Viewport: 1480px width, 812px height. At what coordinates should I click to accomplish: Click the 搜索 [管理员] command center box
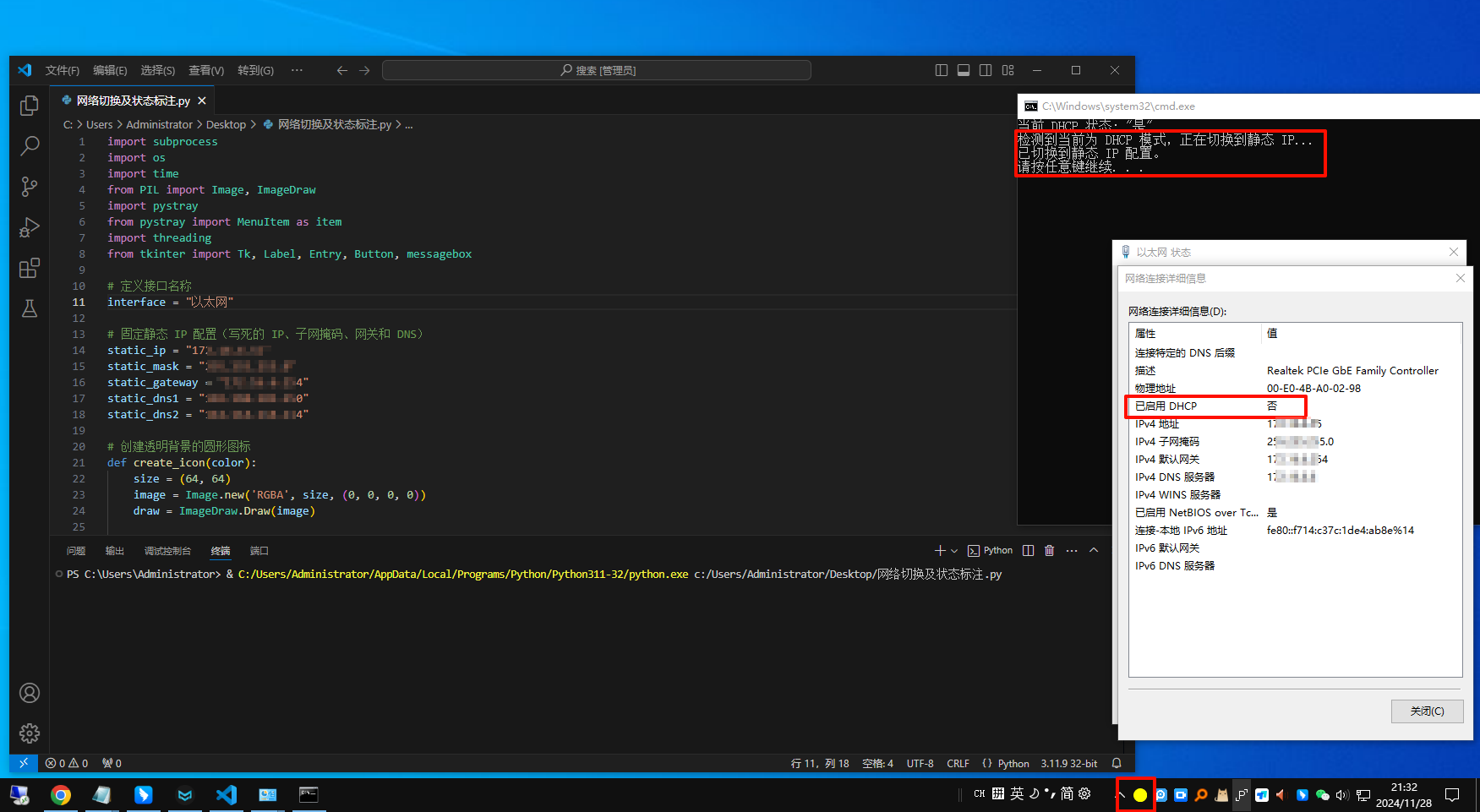597,70
